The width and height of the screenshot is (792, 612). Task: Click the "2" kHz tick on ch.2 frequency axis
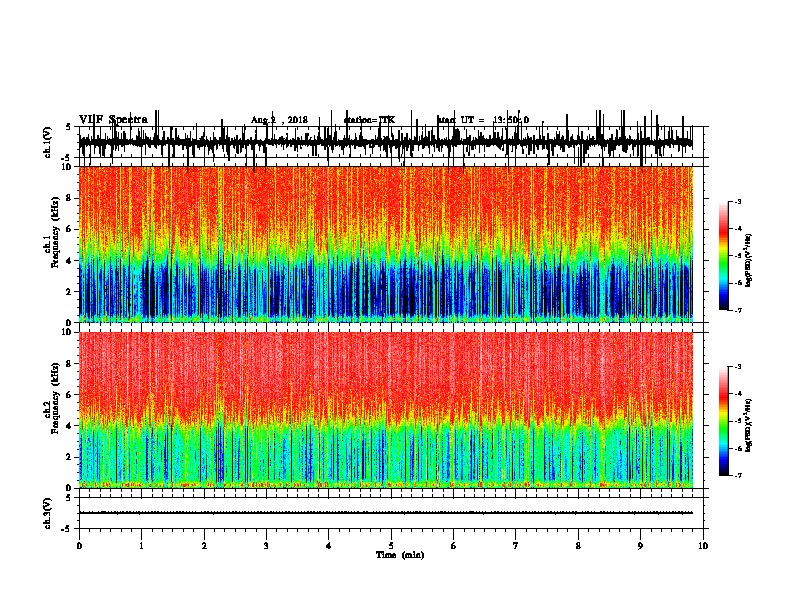point(69,457)
